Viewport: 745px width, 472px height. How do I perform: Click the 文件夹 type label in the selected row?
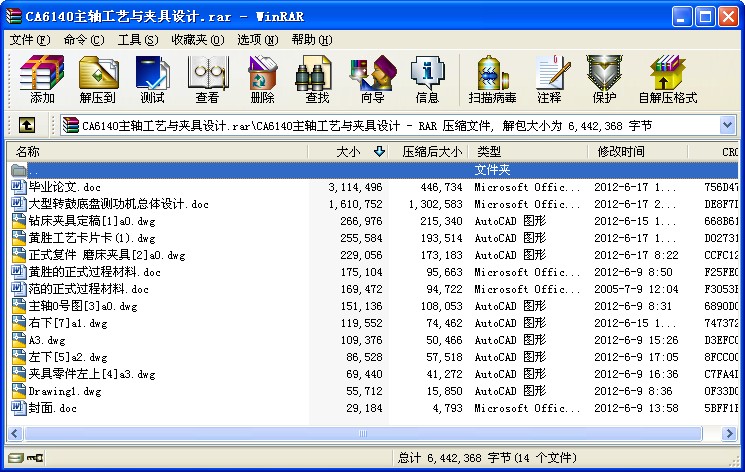(x=492, y=170)
